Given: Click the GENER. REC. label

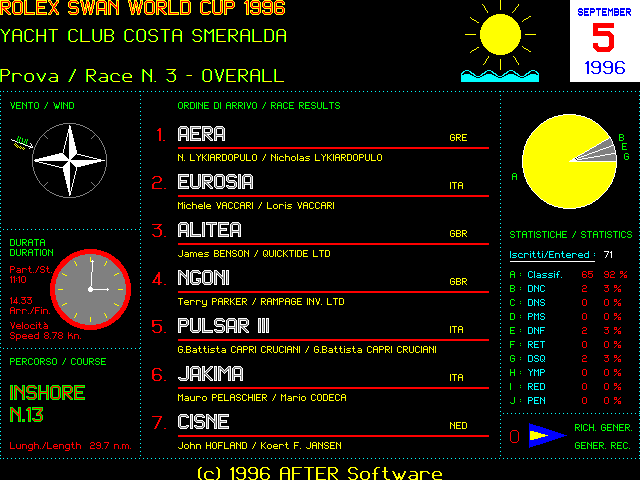Looking at the screenshot, I should pos(602,446).
